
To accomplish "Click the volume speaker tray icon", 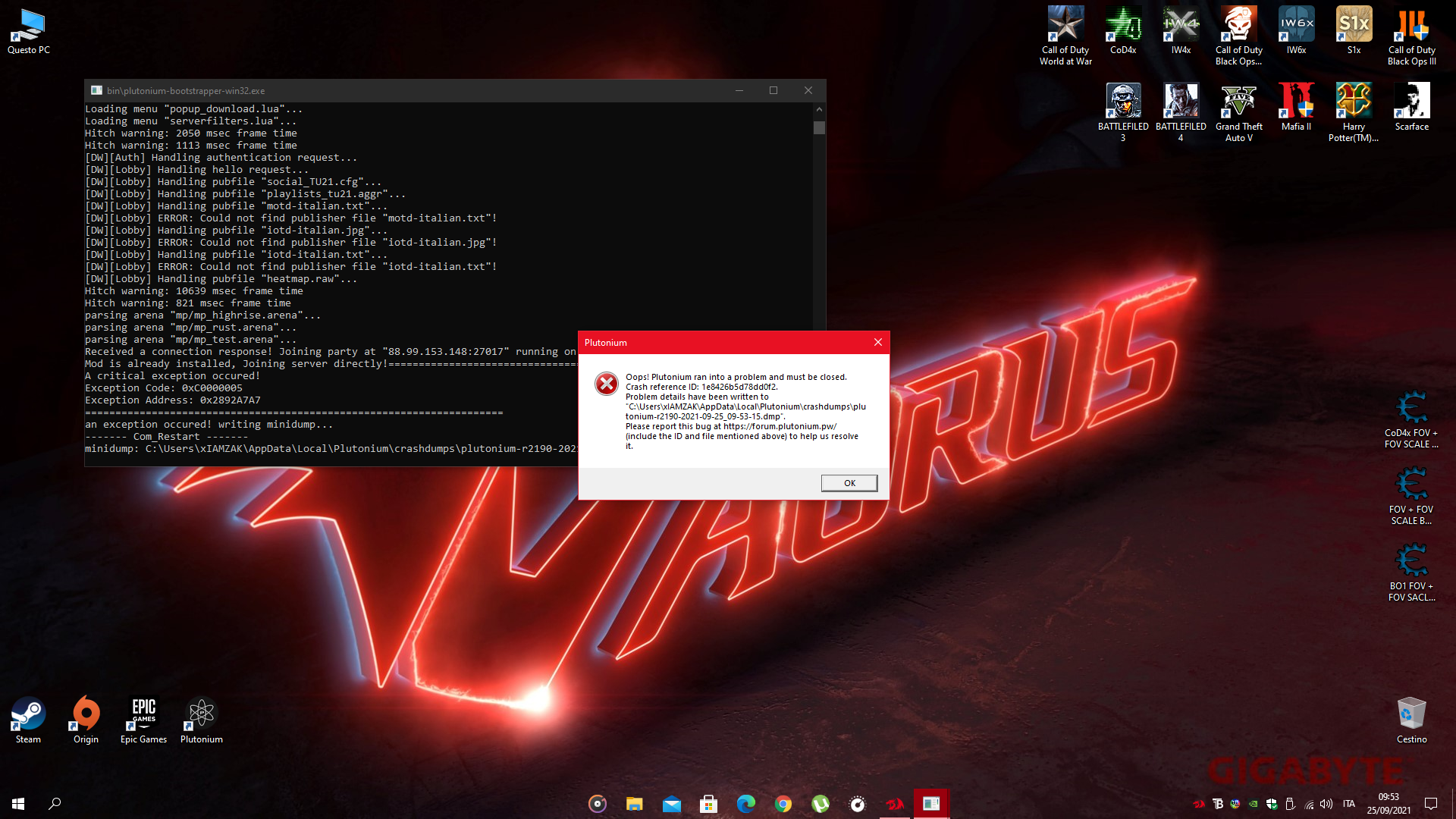I will click(x=1326, y=804).
